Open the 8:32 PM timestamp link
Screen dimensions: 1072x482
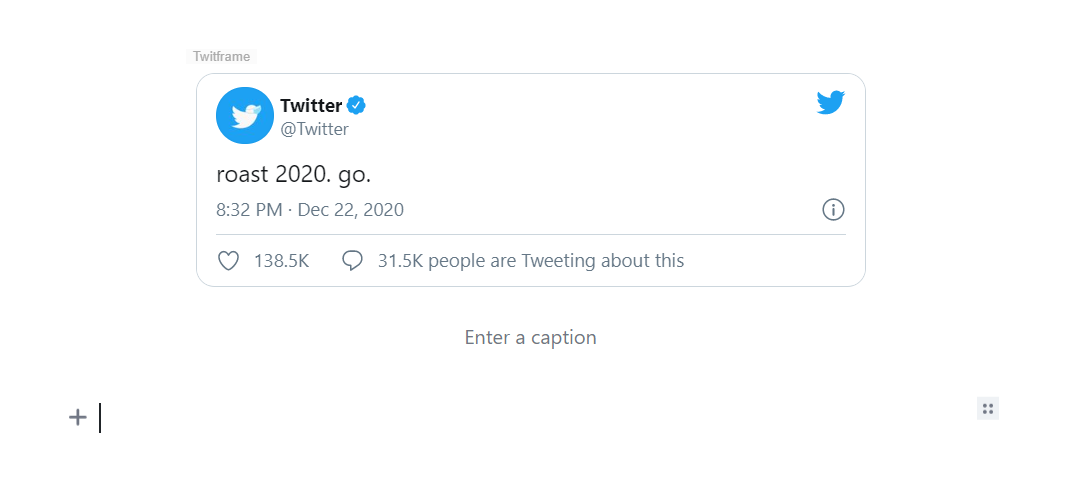(250, 210)
